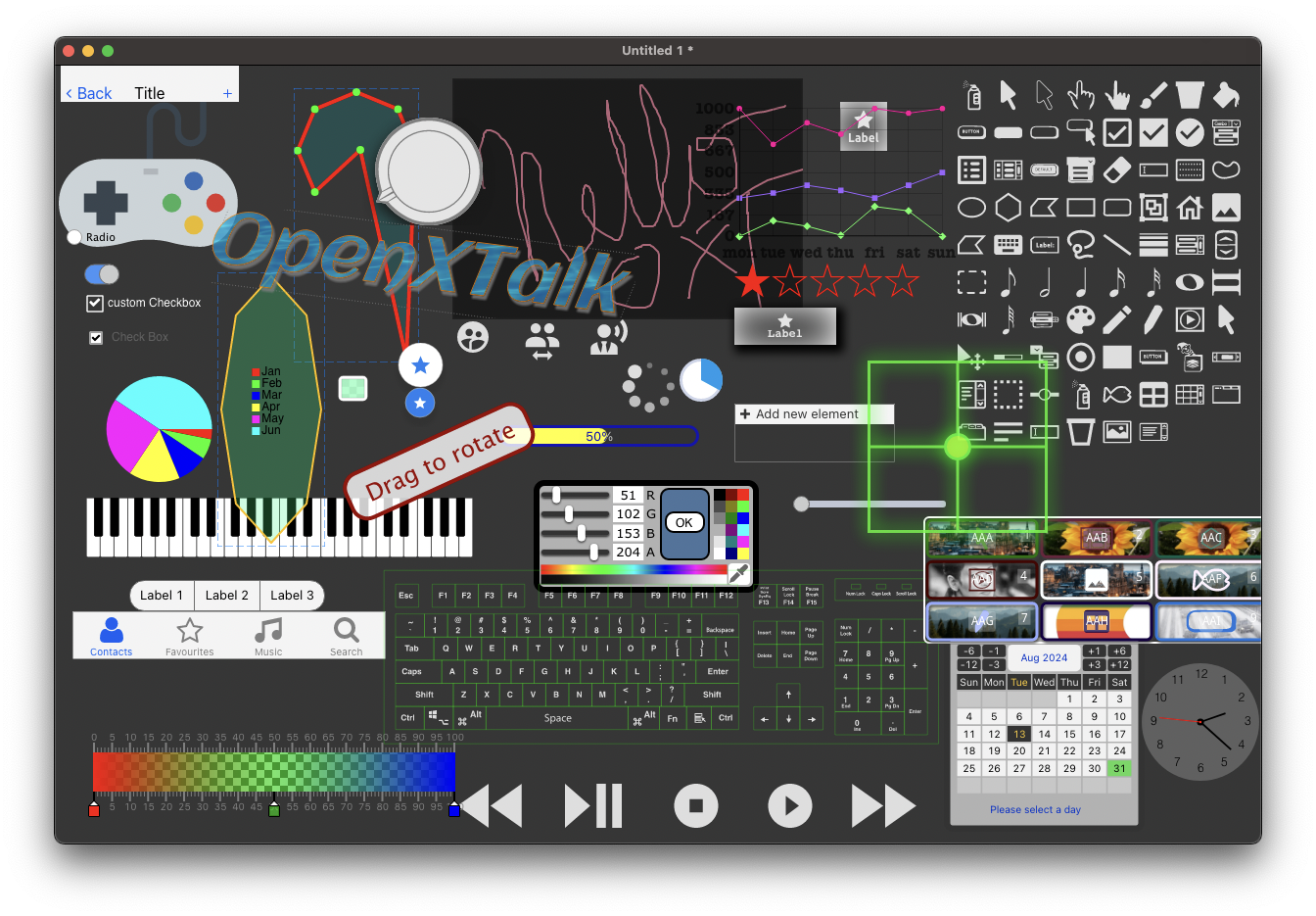Uncheck the custom Checkbox
Screen dimensions: 1316x916
(95, 304)
